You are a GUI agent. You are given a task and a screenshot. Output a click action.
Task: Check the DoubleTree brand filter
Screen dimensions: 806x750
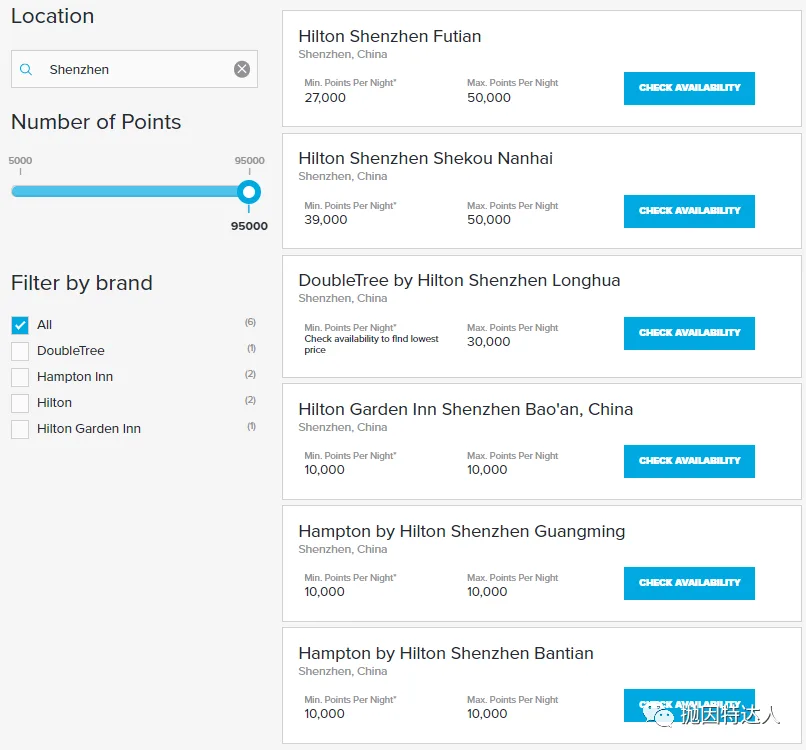[x=20, y=351]
